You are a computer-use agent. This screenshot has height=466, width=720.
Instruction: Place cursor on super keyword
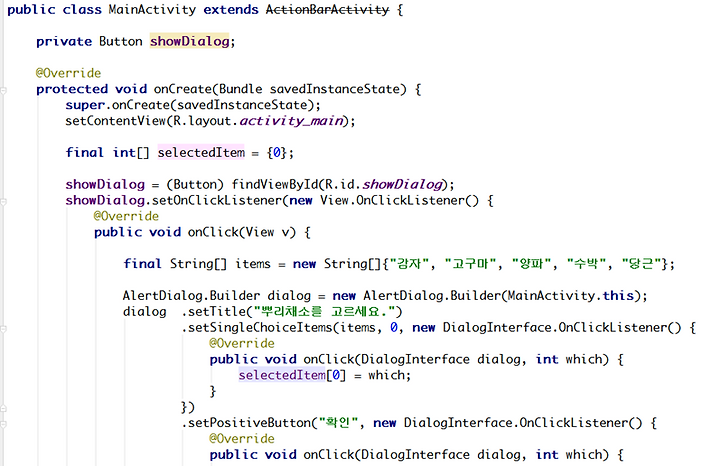tap(85, 105)
